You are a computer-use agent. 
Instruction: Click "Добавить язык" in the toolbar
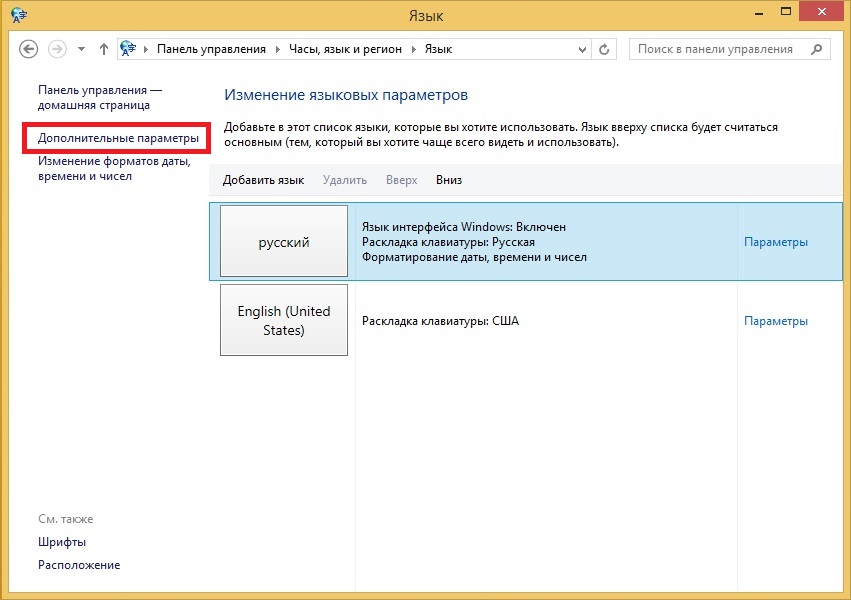[x=263, y=180]
